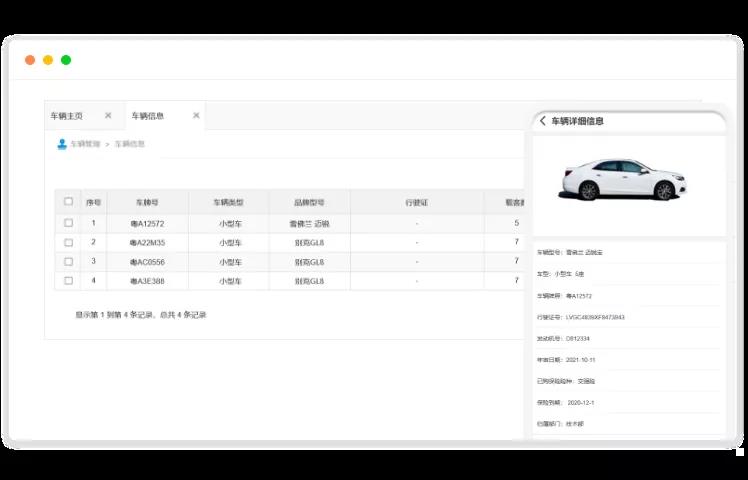The image size is (748, 480).
Task: Switch to the 车辆信息 tab
Action: (x=147, y=116)
